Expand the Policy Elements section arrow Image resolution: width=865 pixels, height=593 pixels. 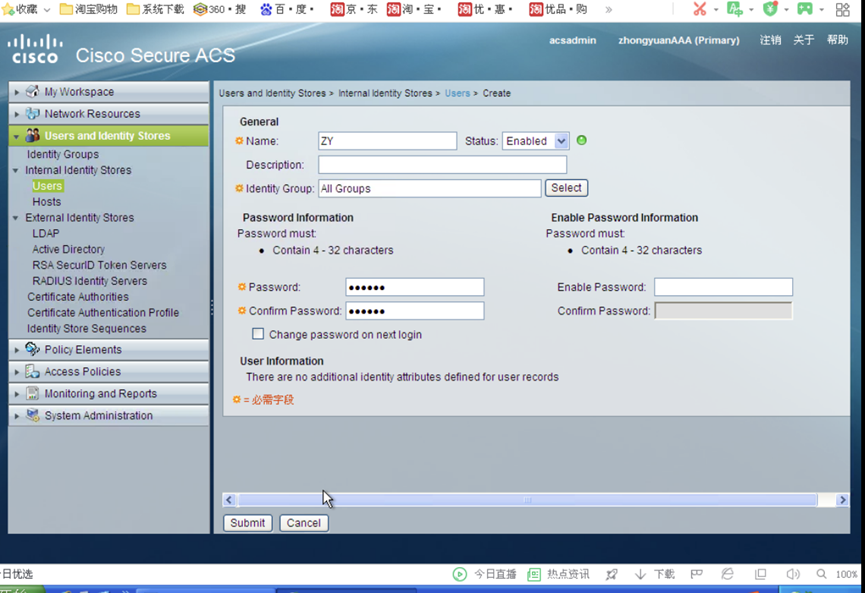click(x=17, y=350)
